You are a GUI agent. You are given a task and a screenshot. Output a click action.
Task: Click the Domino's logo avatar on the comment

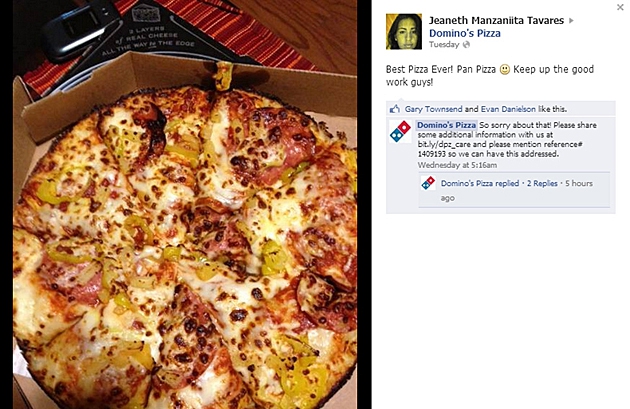(x=401, y=131)
